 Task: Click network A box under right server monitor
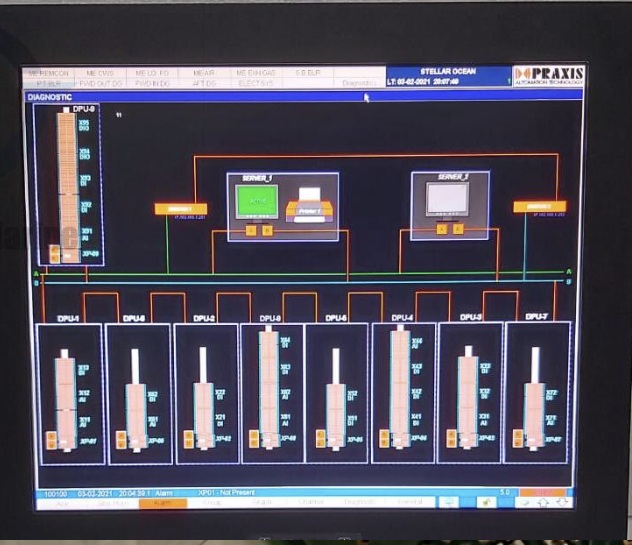(442, 229)
